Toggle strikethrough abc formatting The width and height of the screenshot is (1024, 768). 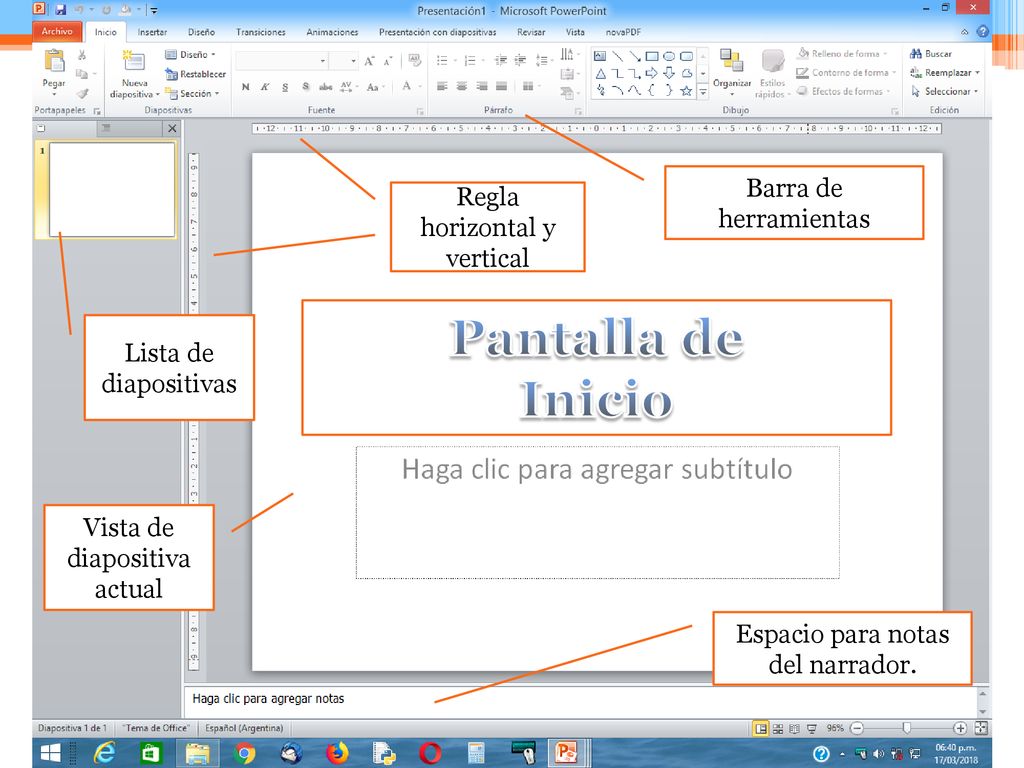(325, 87)
